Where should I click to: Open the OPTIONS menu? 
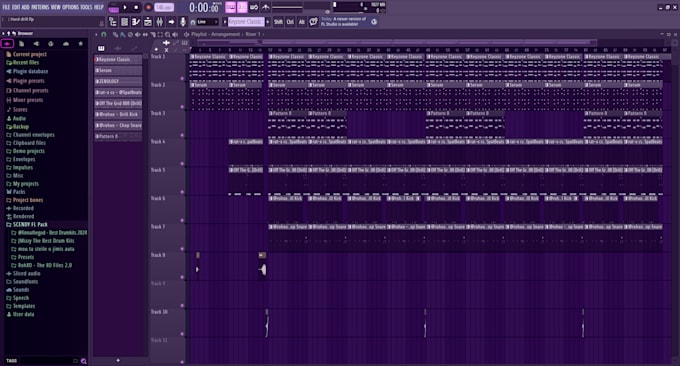pyautogui.click(x=70, y=7)
